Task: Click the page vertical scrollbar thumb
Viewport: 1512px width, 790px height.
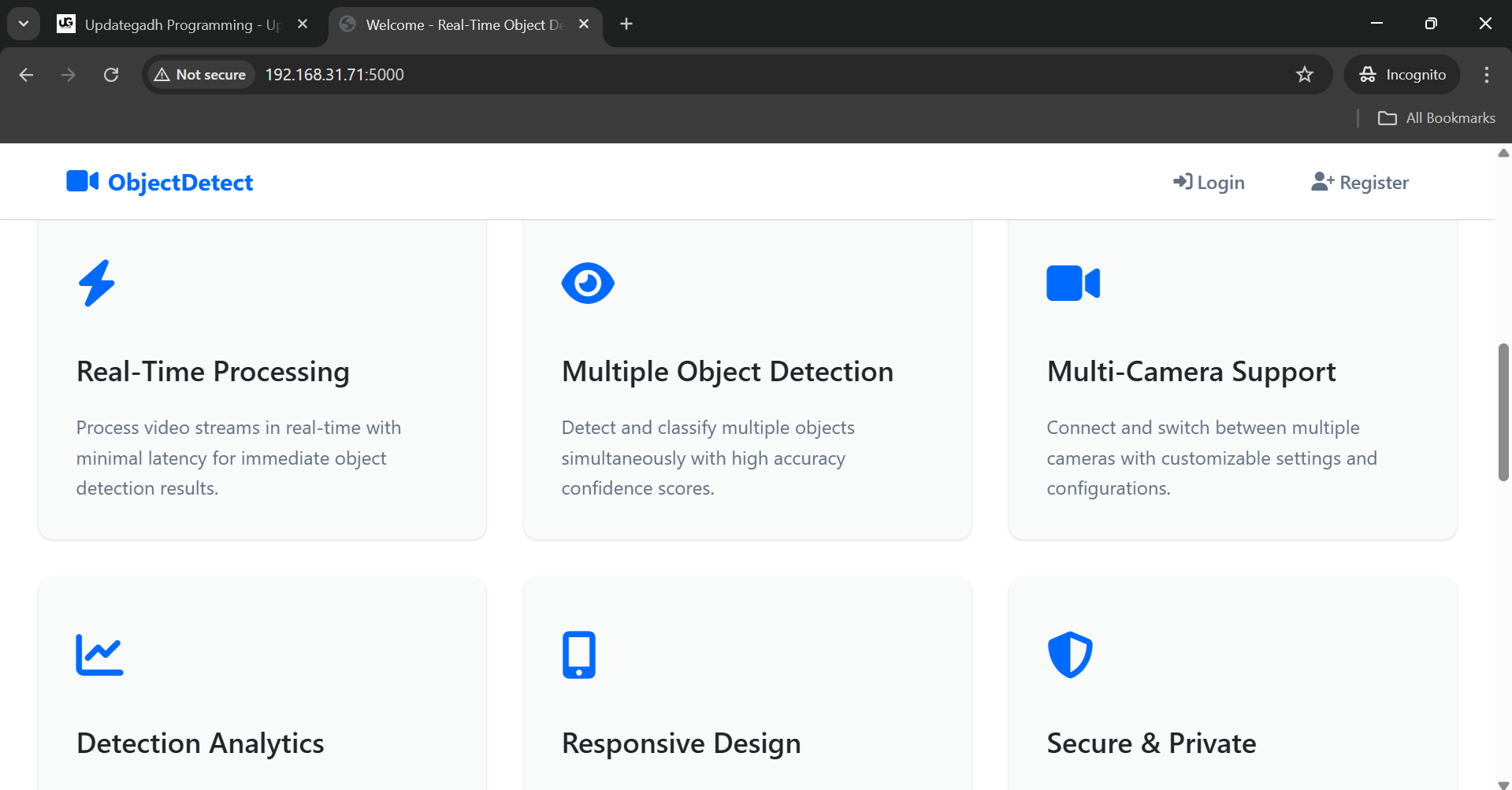Action: tap(1503, 412)
